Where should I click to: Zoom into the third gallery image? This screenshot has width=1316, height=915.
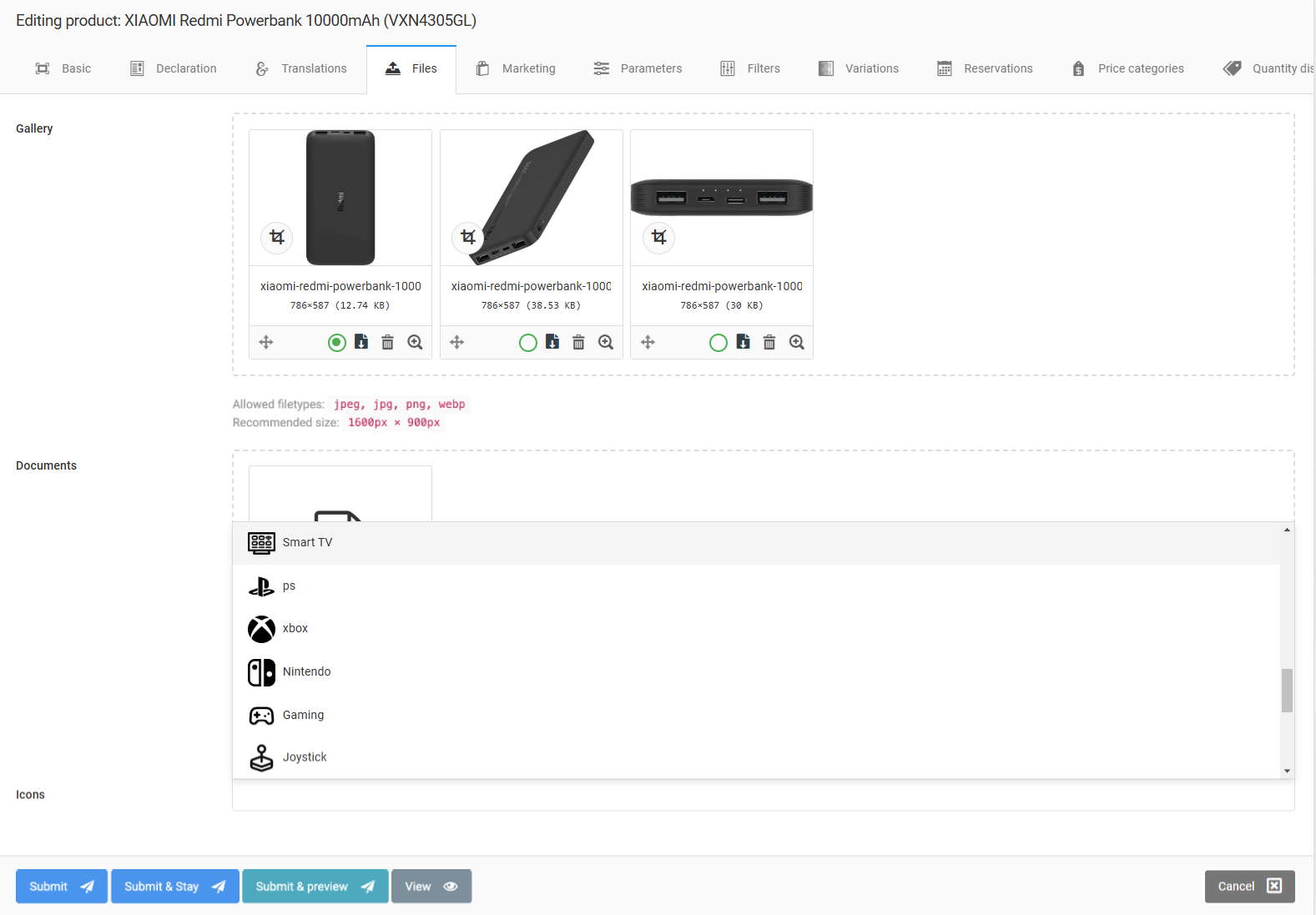coord(797,342)
